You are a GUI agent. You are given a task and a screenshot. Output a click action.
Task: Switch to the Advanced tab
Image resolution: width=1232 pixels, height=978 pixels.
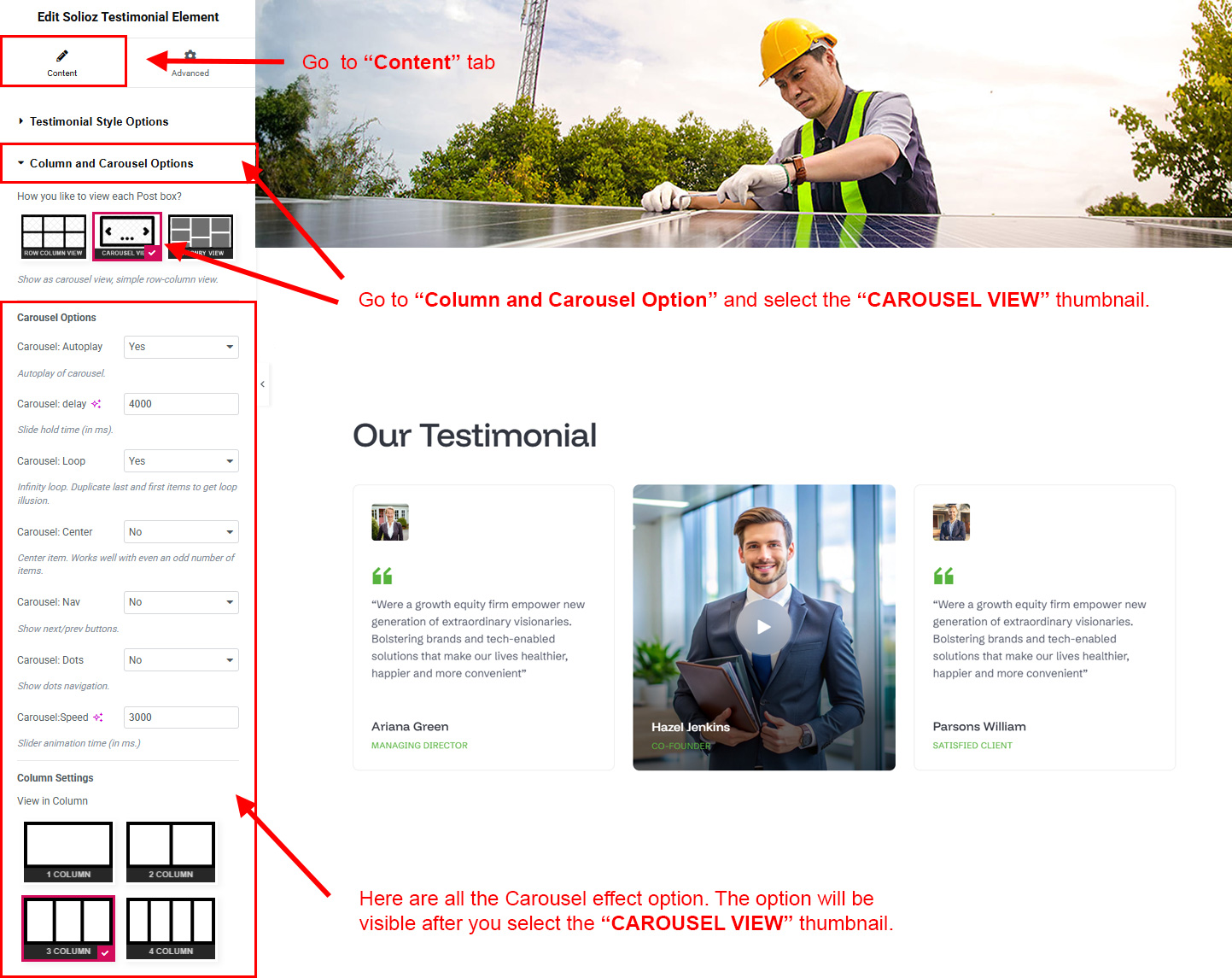tap(190, 62)
